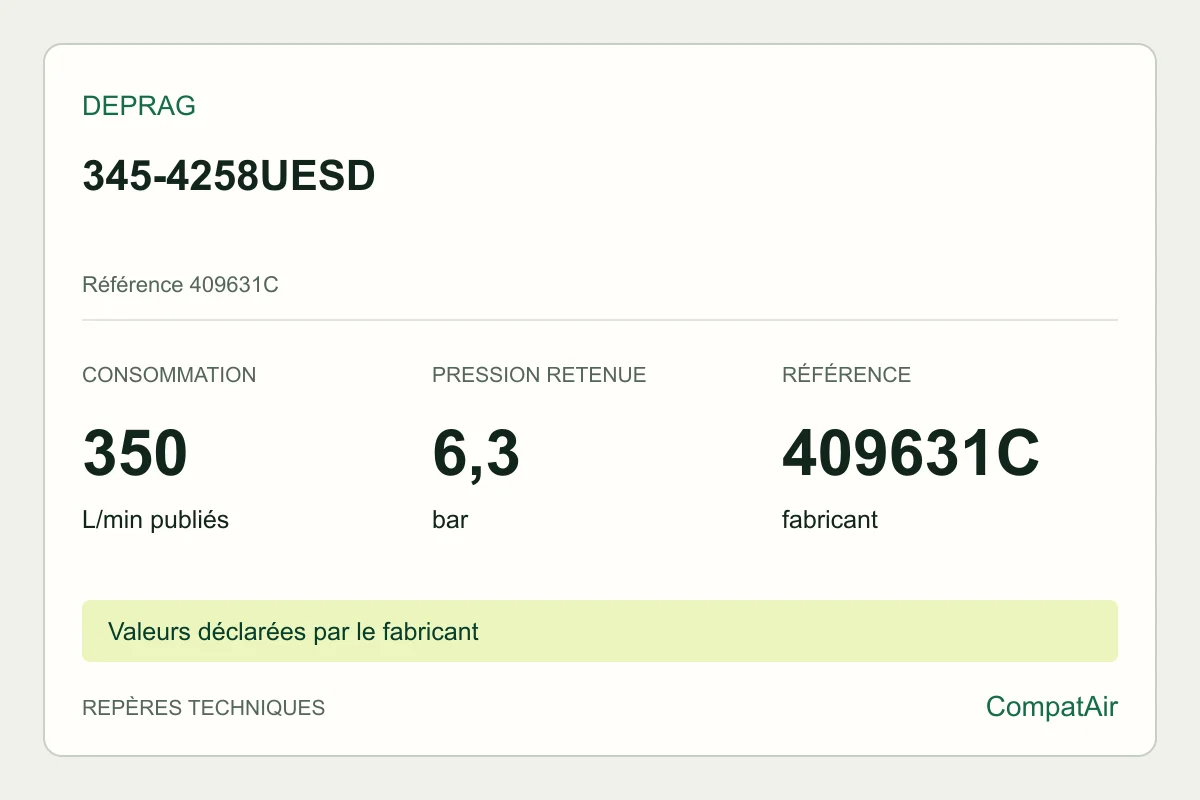Click the 'L/min publiés' unit text

tap(155, 520)
